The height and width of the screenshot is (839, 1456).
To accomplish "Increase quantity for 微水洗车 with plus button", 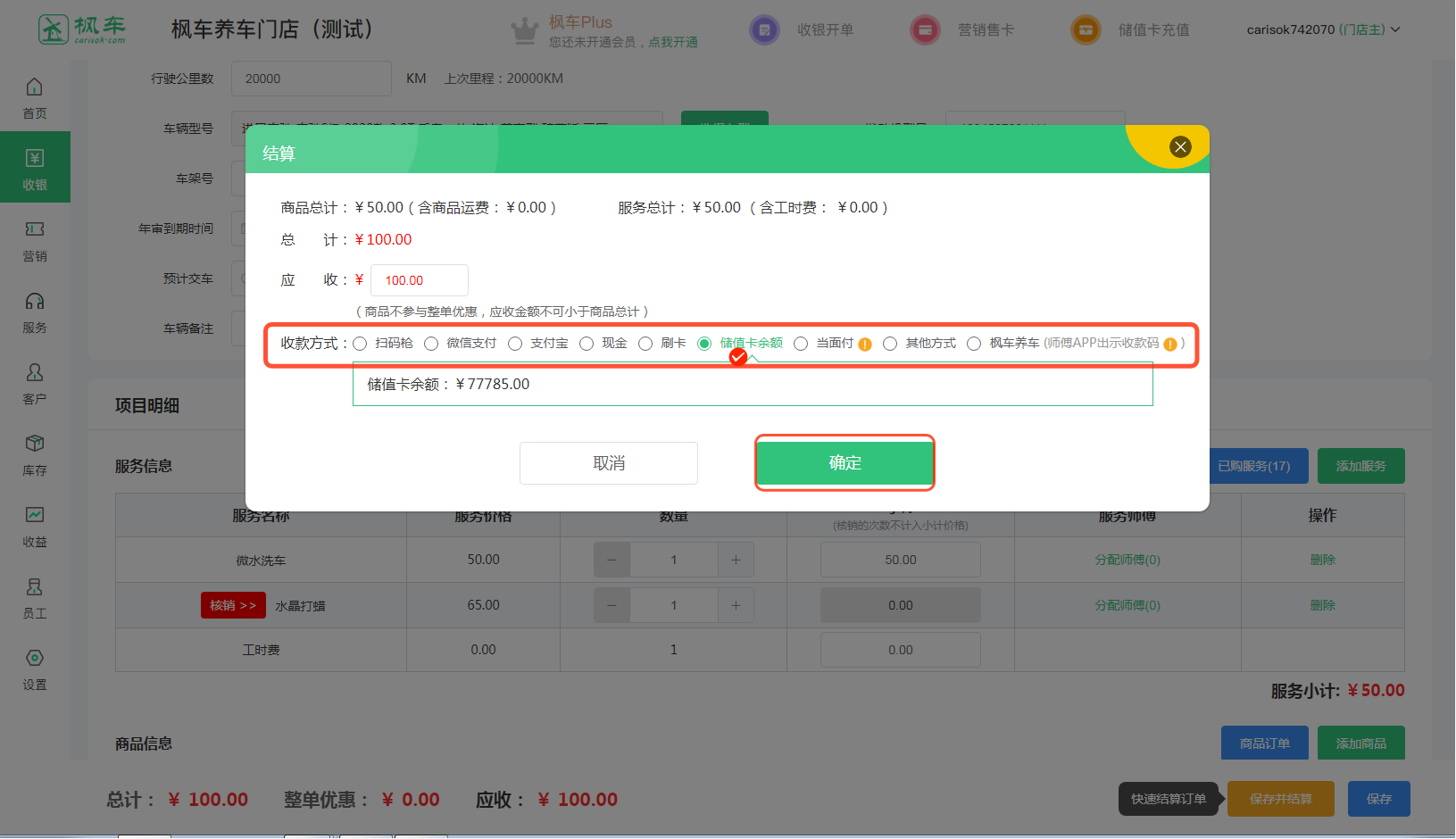I will click(x=736, y=560).
